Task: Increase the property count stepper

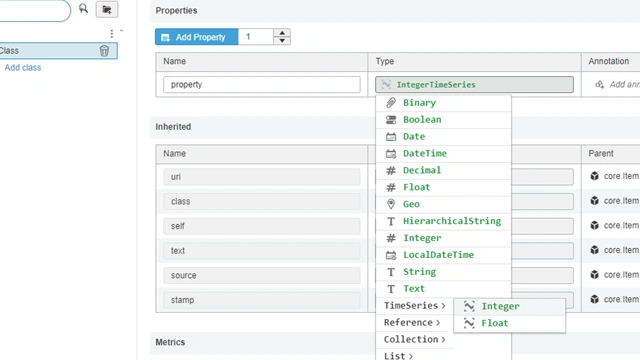Action: pos(282,33)
